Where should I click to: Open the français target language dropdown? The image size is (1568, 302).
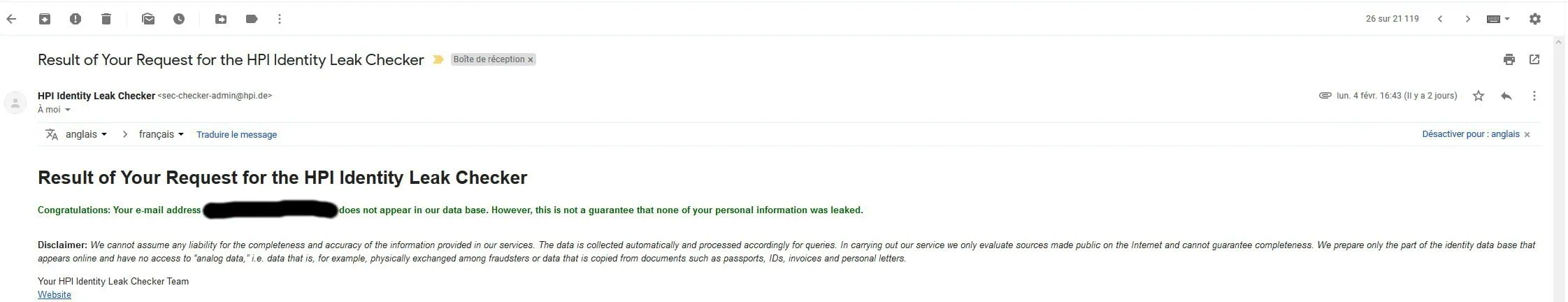[161, 134]
